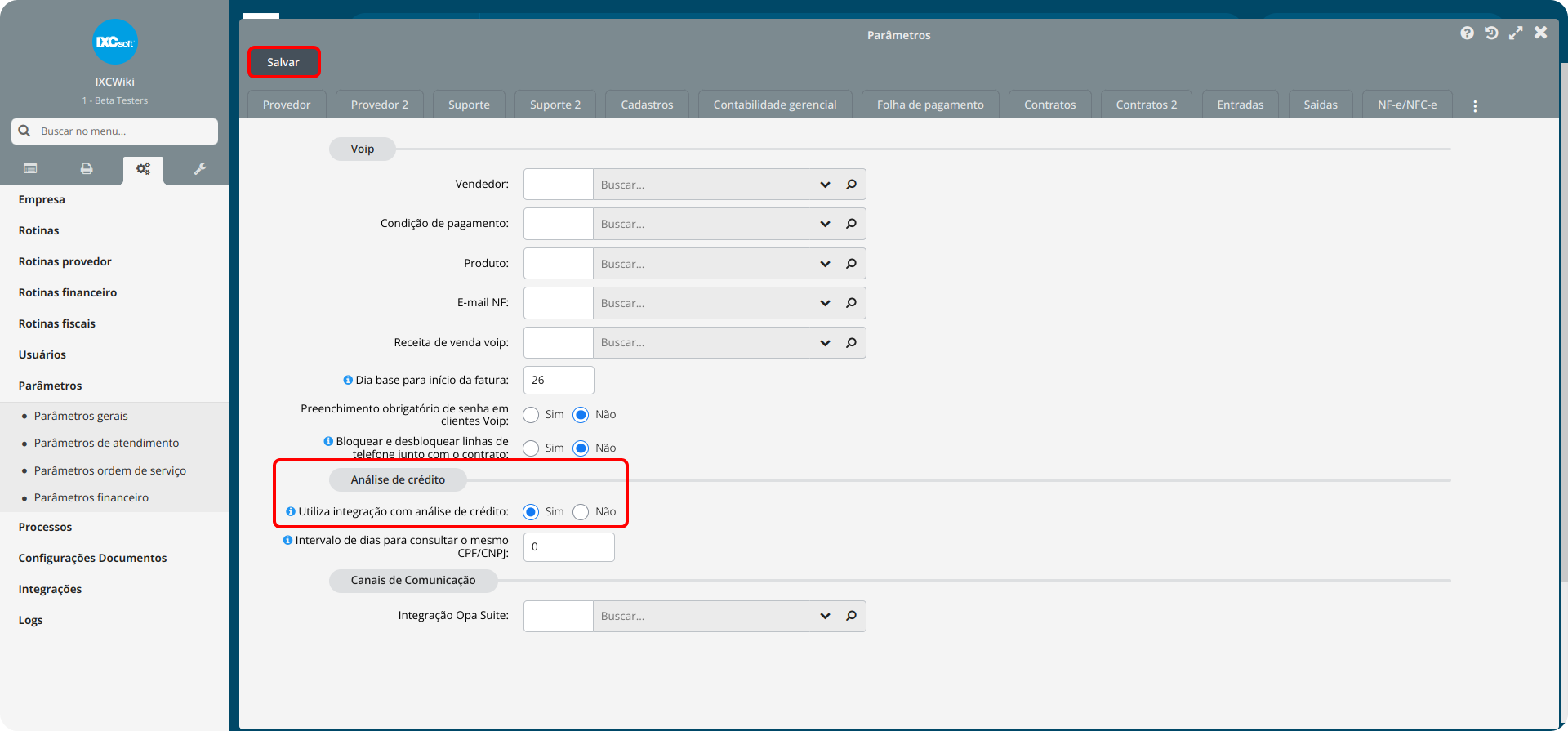The width and height of the screenshot is (1568, 731).
Task: Open the Folha de pagamento tab
Action: tap(930, 105)
